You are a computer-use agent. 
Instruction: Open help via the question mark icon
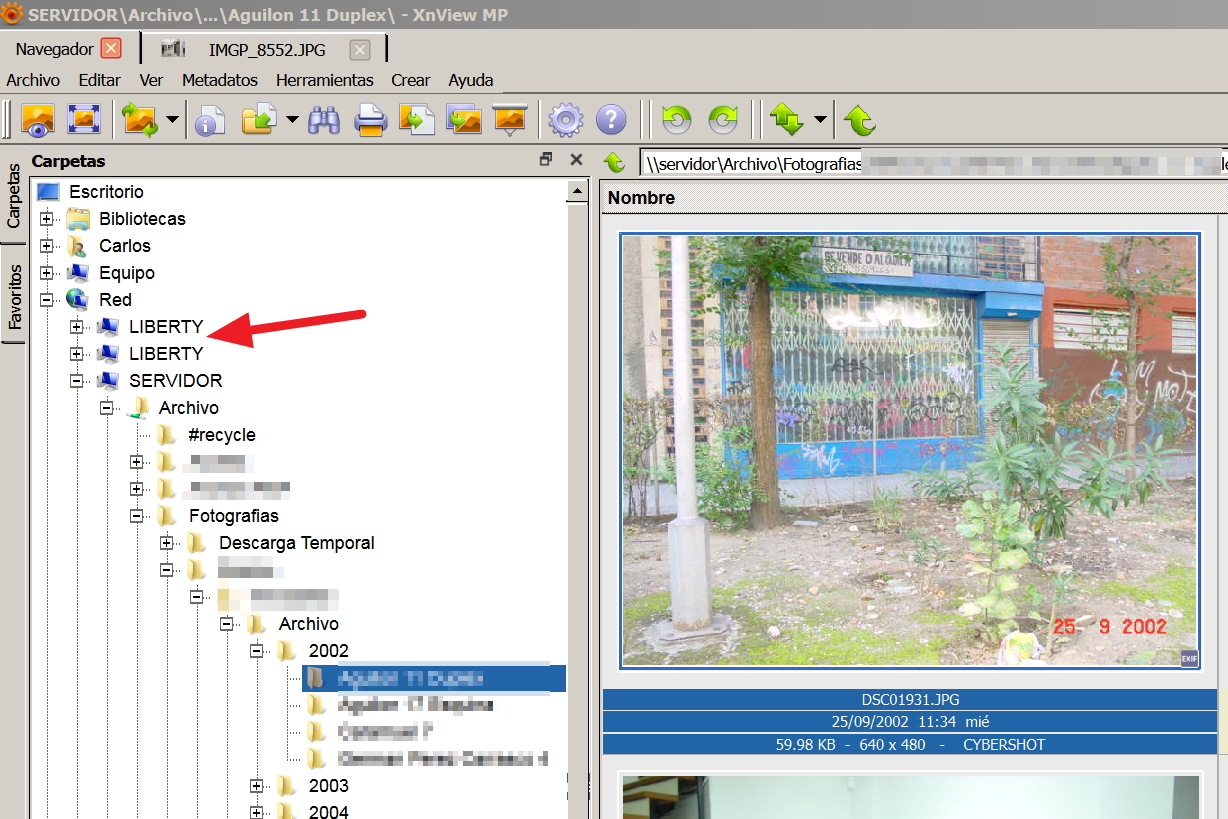pos(611,121)
